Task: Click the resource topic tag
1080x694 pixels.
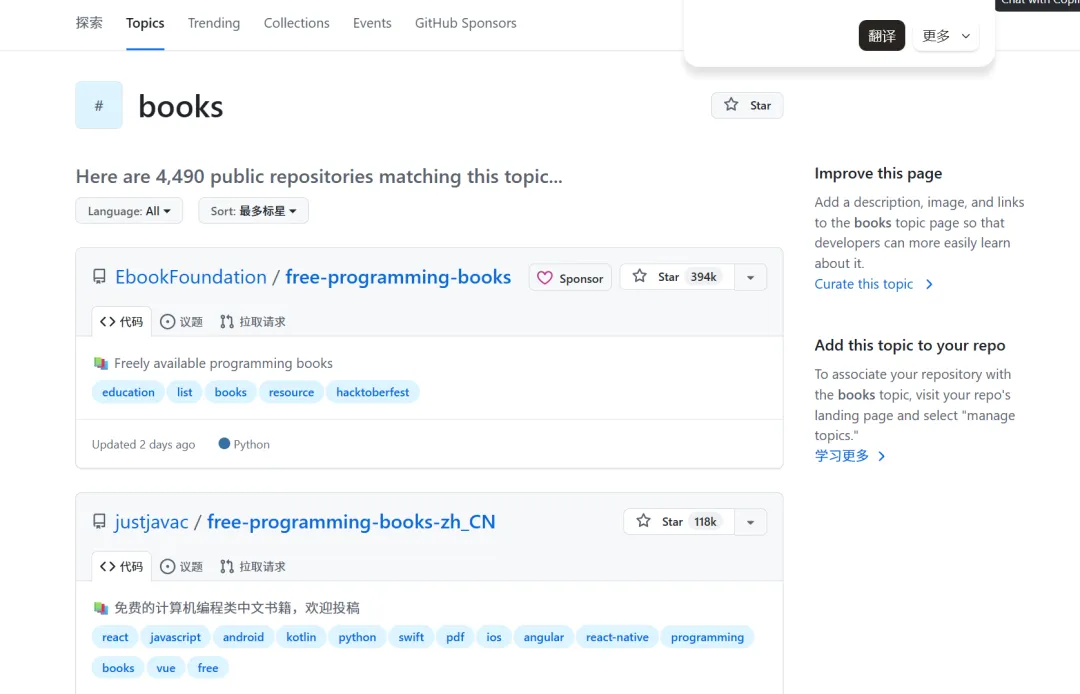Action: click(x=291, y=392)
